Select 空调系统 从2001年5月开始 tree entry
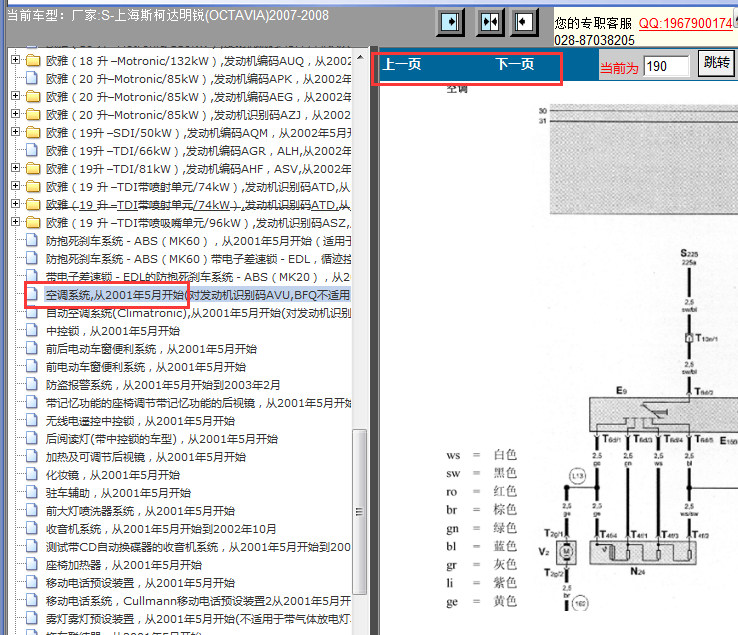 tap(113, 295)
